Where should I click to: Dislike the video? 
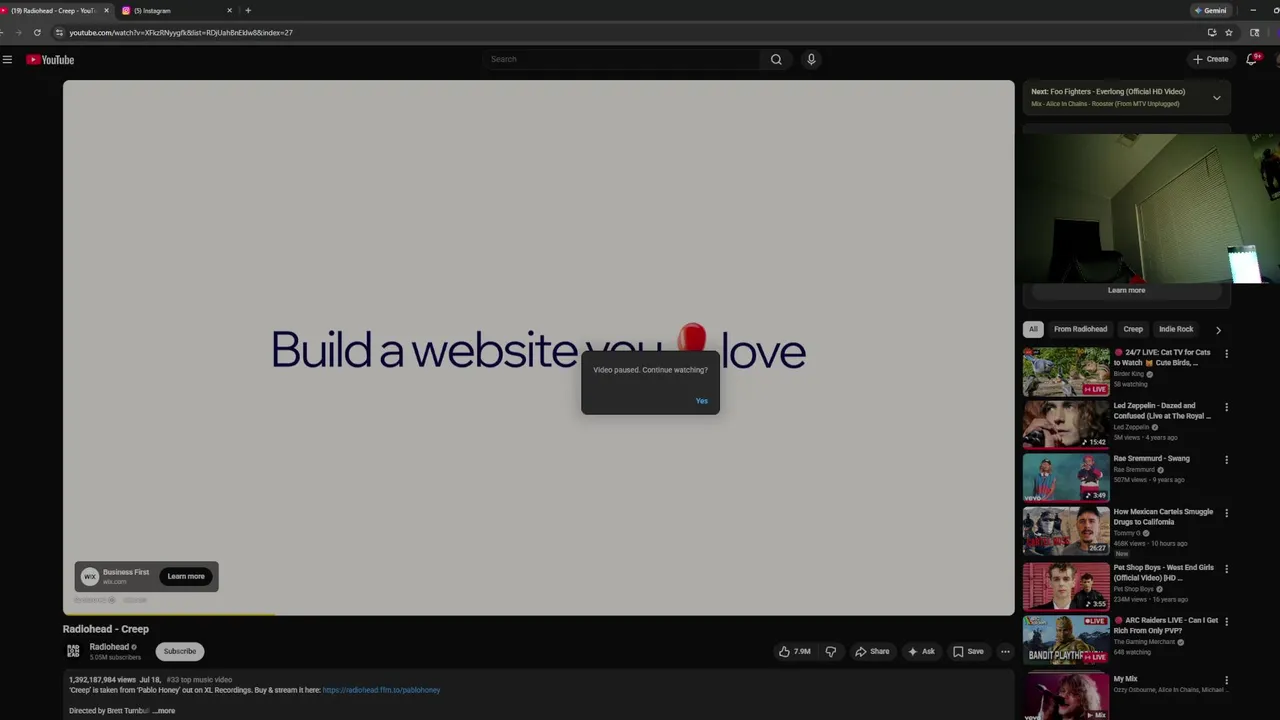831,651
